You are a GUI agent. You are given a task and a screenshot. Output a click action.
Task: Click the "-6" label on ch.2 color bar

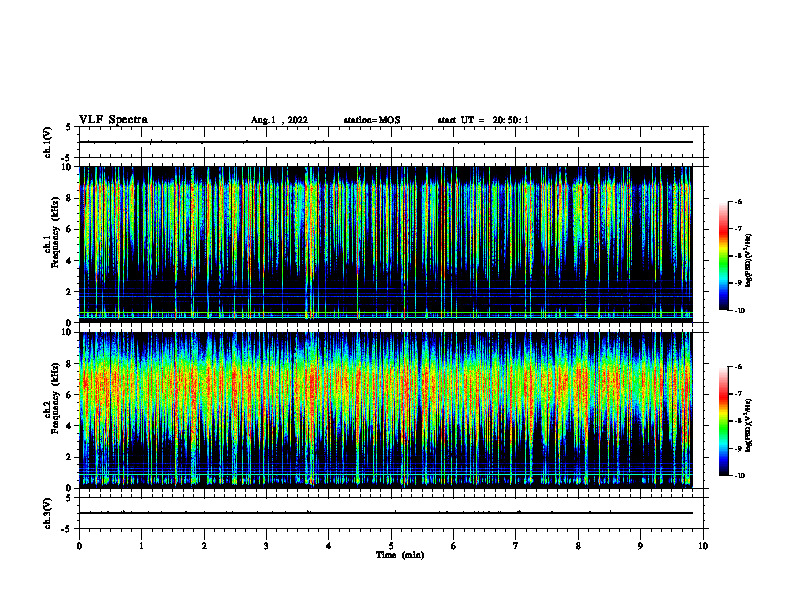tap(738, 367)
